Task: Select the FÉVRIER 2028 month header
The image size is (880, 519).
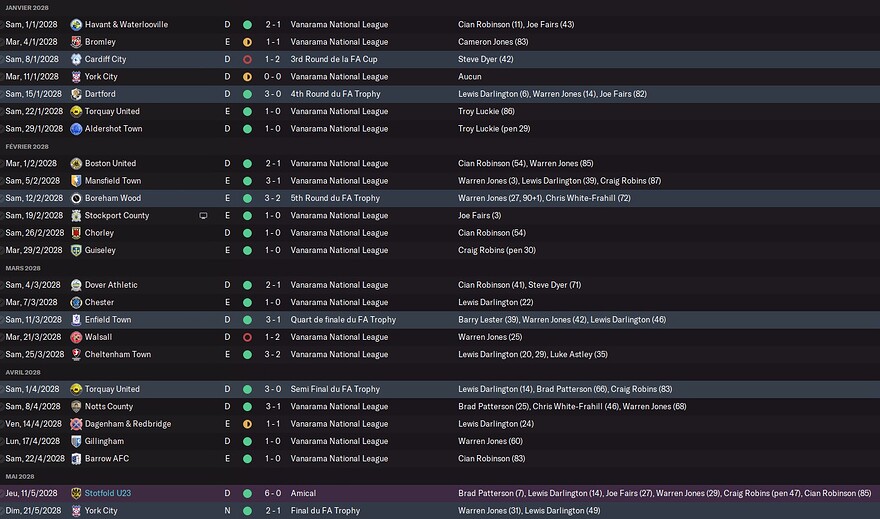Action: [27, 146]
